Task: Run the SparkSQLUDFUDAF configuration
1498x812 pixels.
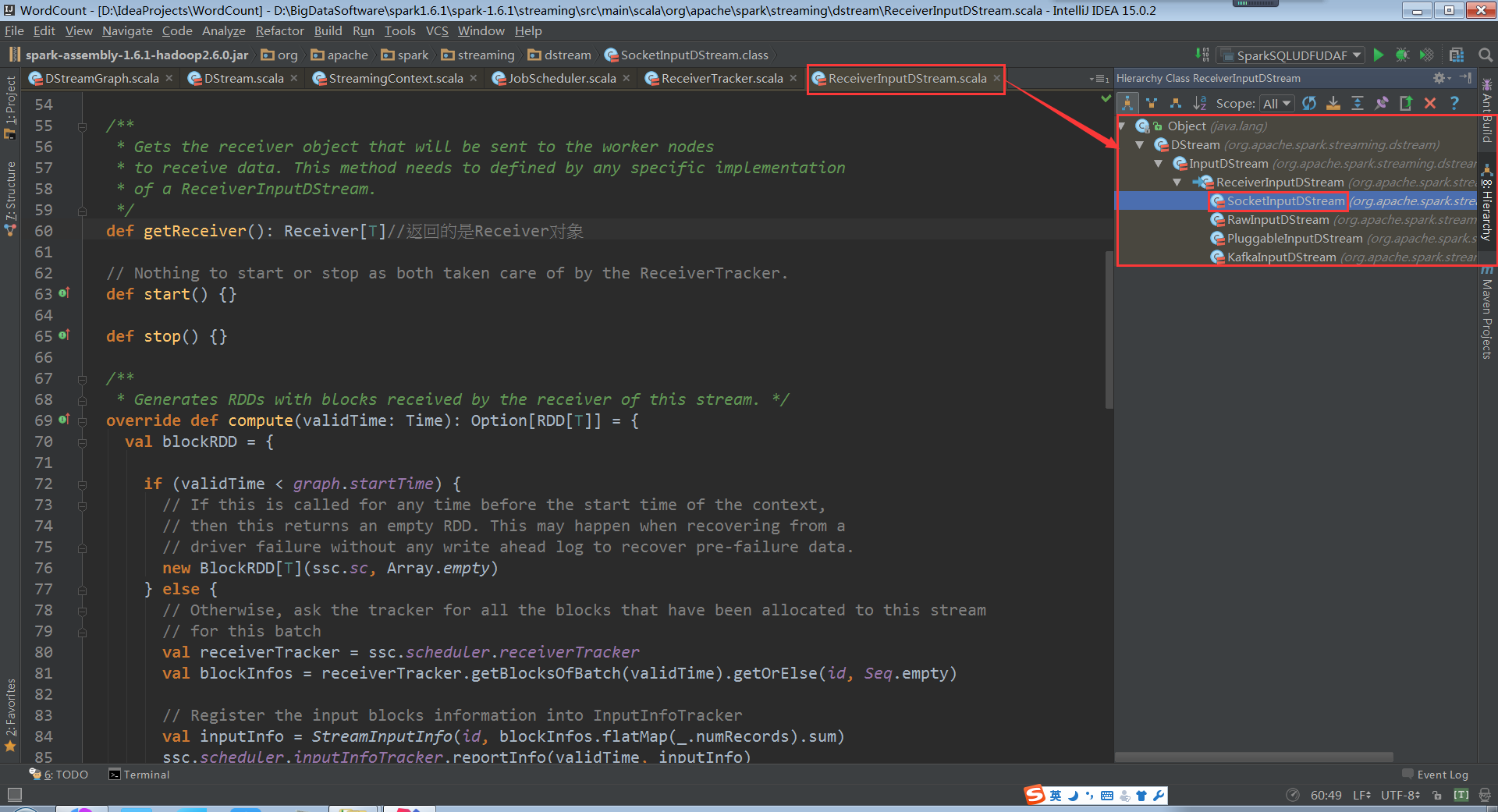Action: coord(1379,55)
